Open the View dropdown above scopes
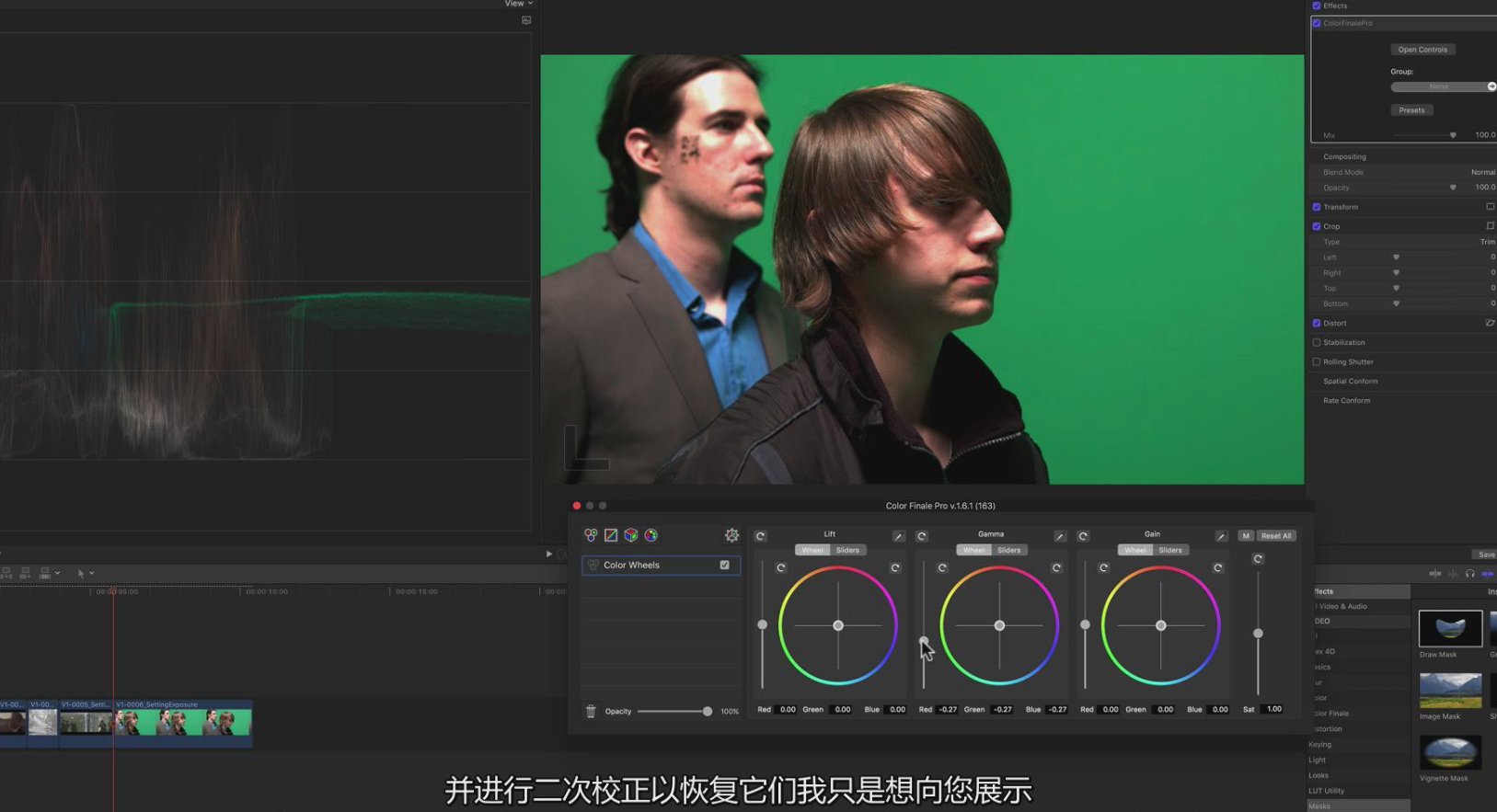1497x812 pixels. (x=519, y=4)
